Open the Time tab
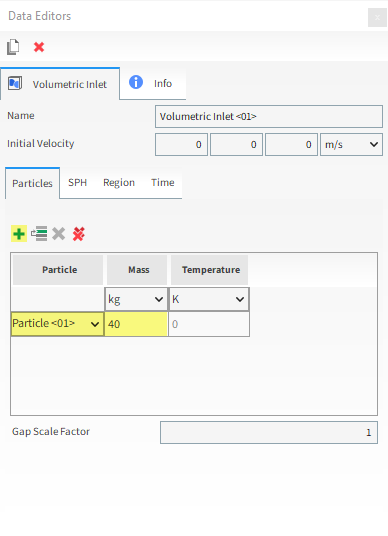388x536 pixels. 163,183
